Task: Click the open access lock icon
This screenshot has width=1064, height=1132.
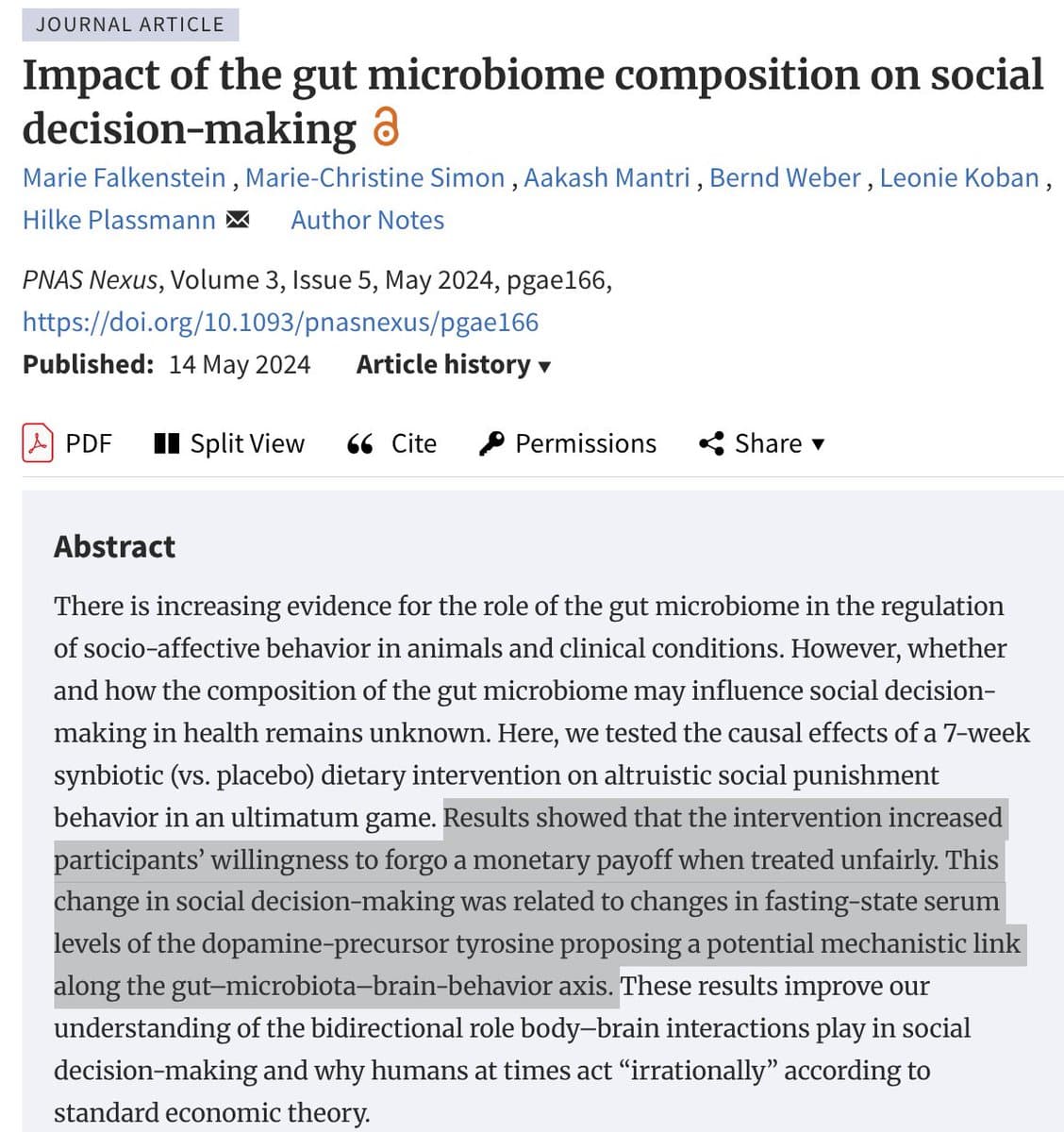Action: (387, 128)
